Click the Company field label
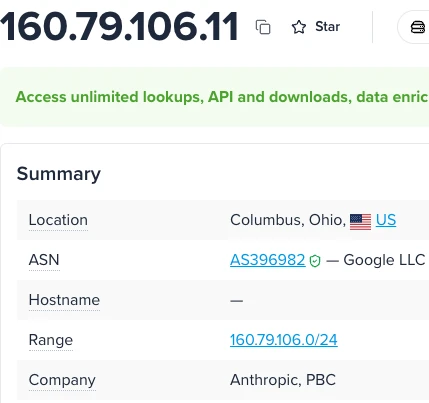 (62, 380)
